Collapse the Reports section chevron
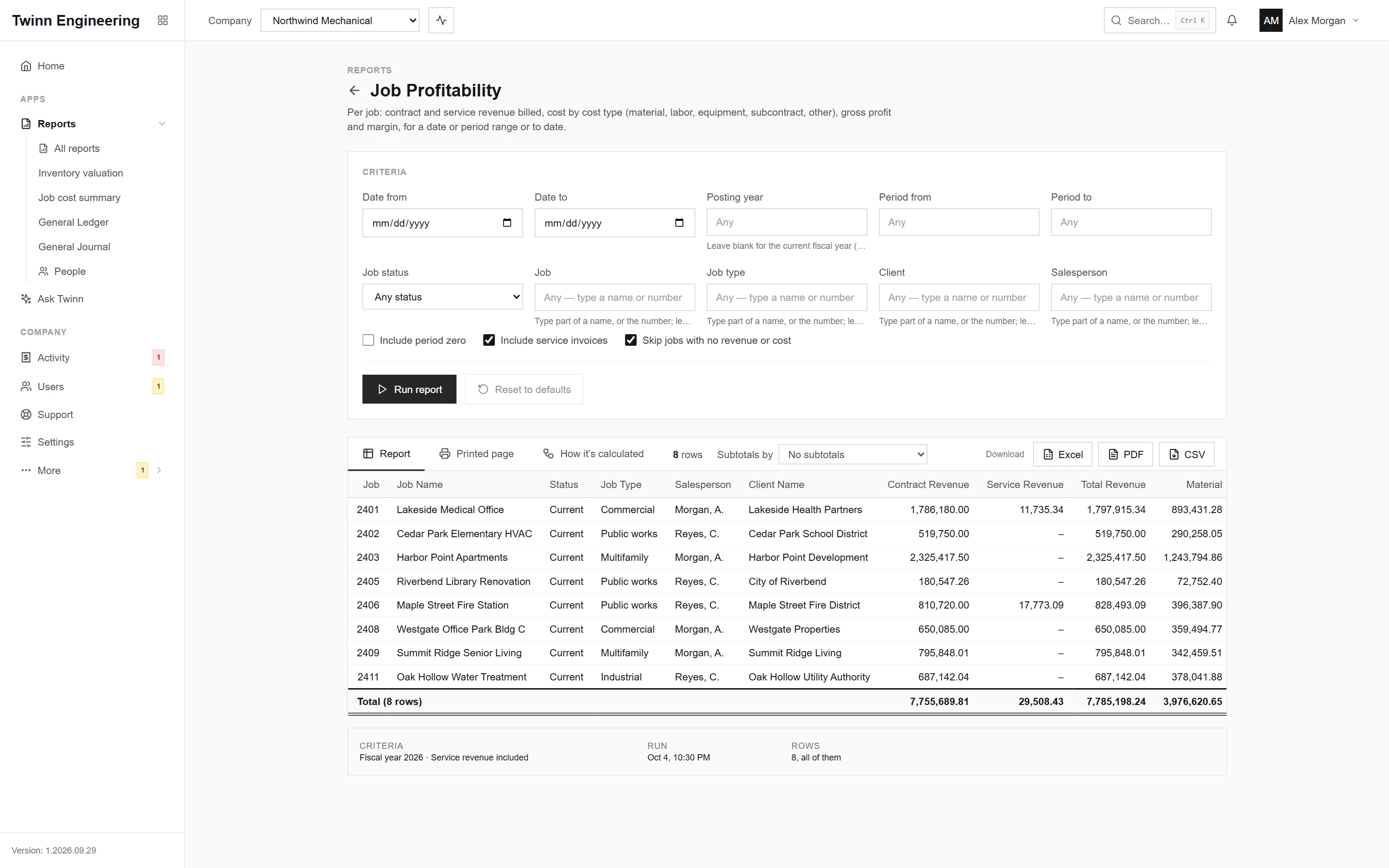This screenshot has height=868, width=1389. point(162,124)
